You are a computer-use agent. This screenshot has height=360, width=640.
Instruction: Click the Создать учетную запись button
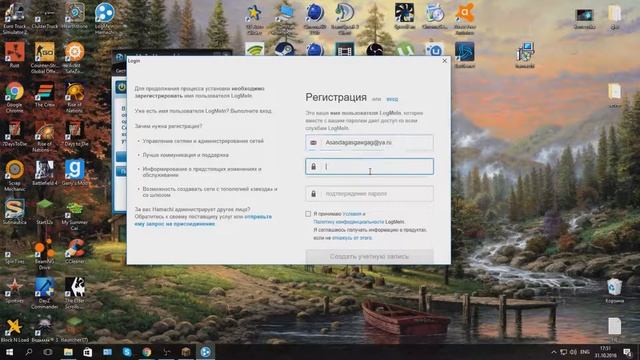tap(369, 256)
